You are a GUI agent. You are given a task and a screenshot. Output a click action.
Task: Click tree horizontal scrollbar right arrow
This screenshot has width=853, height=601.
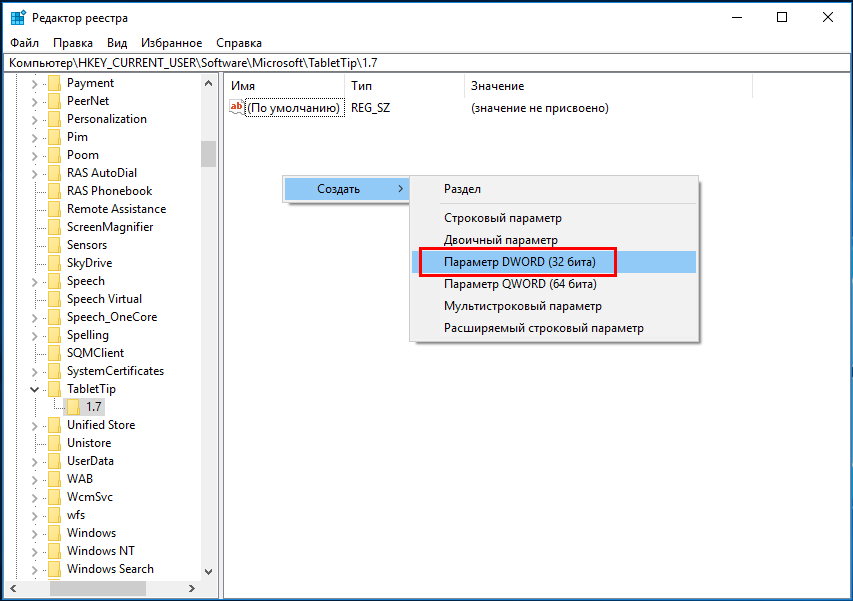click(x=191, y=588)
